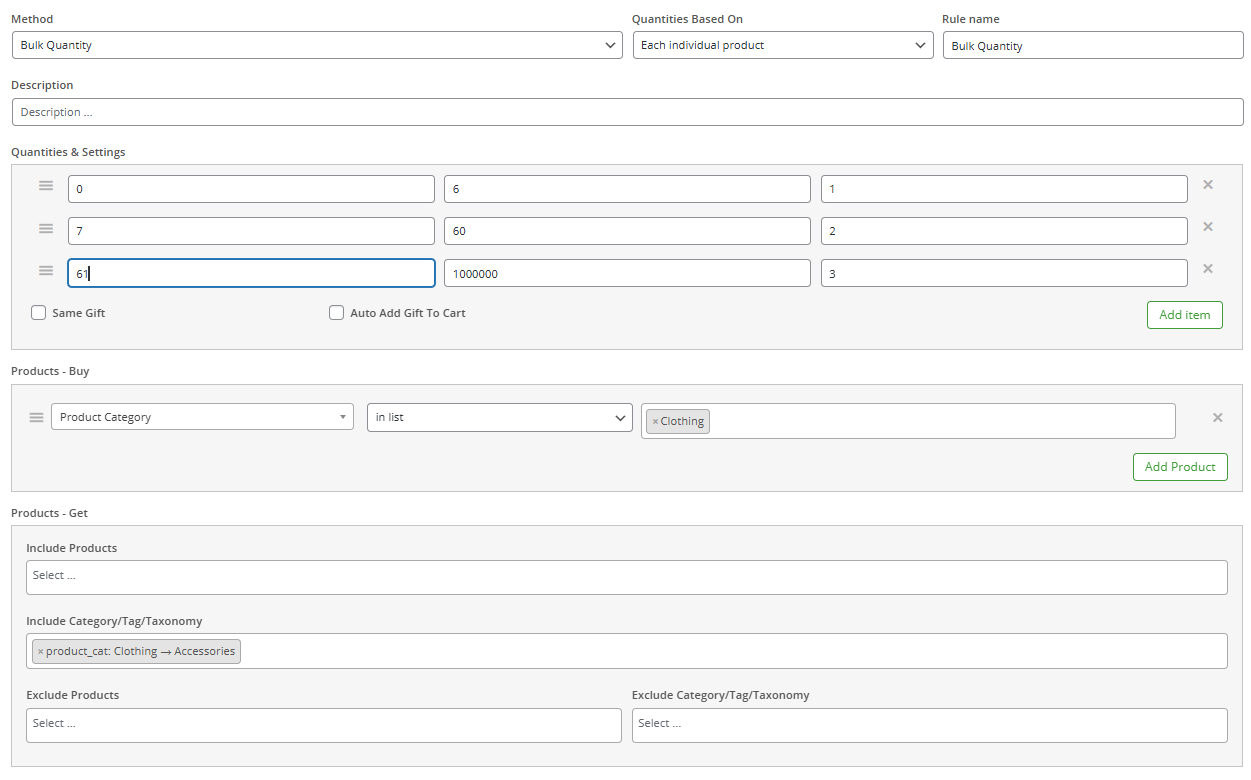
Task: Open the Product Category type dropdown
Action: pyautogui.click(x=202, y=417)
